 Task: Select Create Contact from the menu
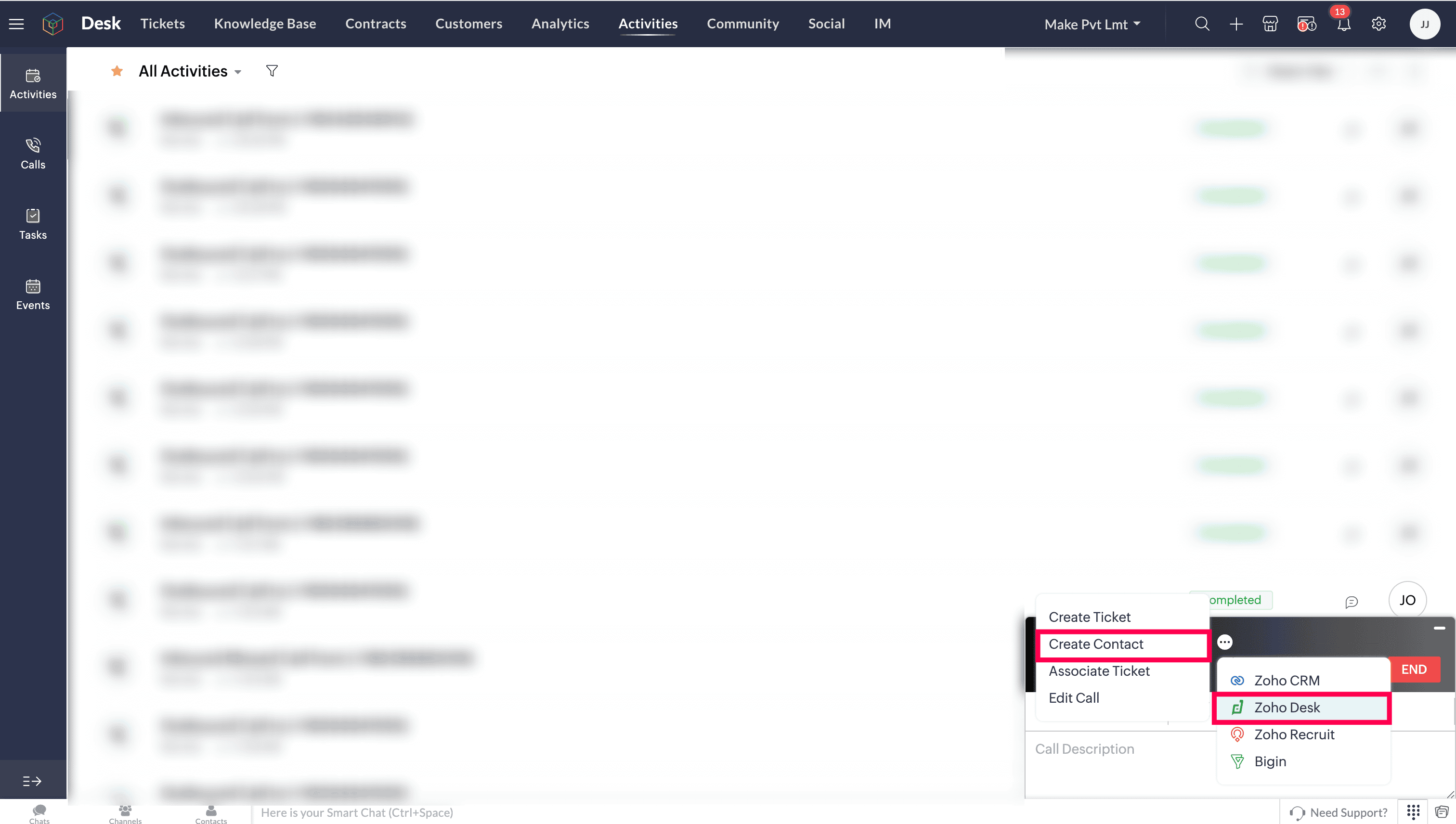1096,644
